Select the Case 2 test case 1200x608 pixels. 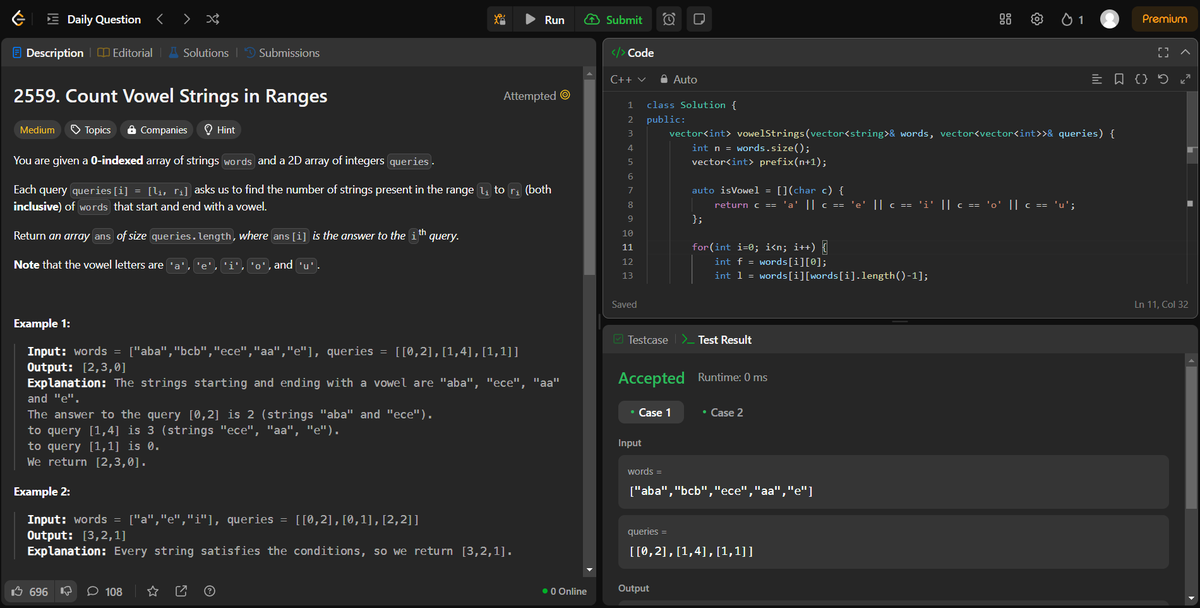pos(722,411)
